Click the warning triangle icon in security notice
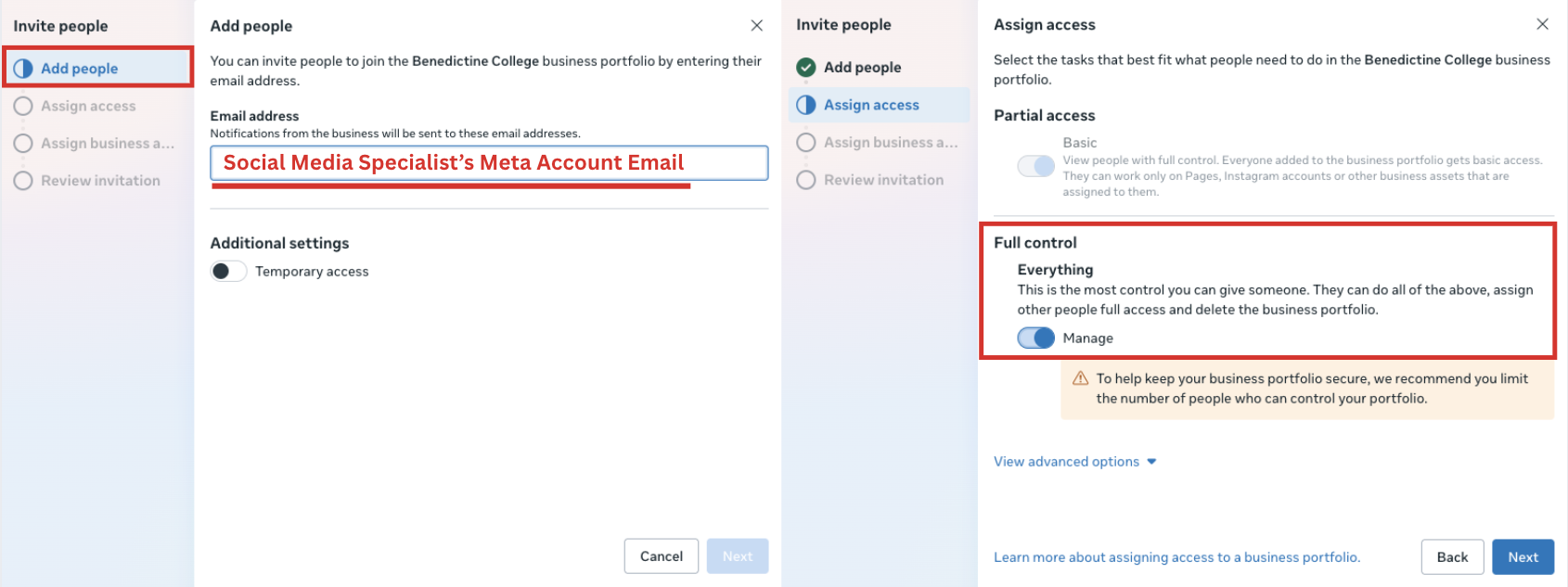This screenshot has height=587, width=1568. point(1080,378)
